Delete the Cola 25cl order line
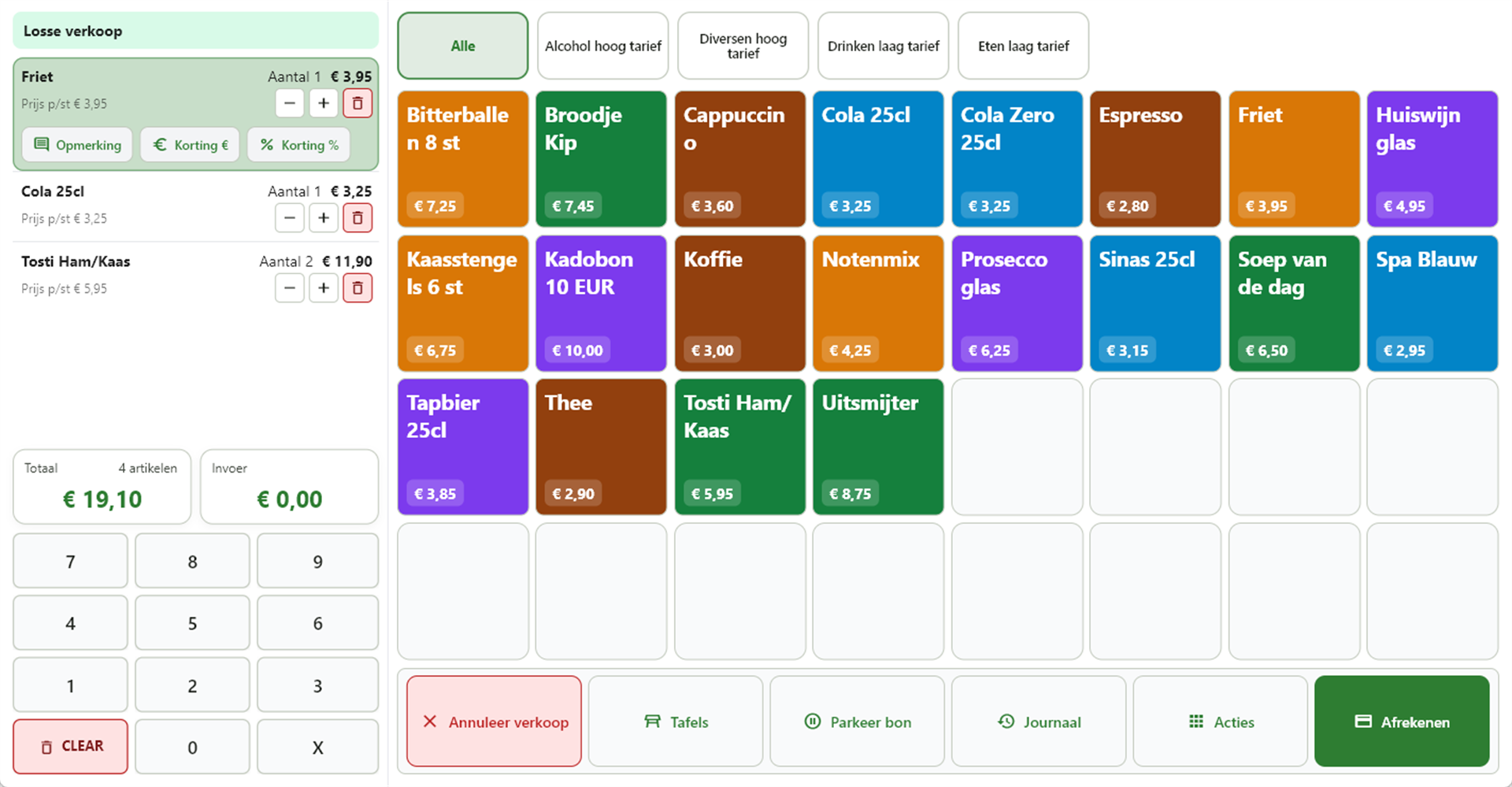Viewport: 1512px width, 787px height. tap(358, 218)
